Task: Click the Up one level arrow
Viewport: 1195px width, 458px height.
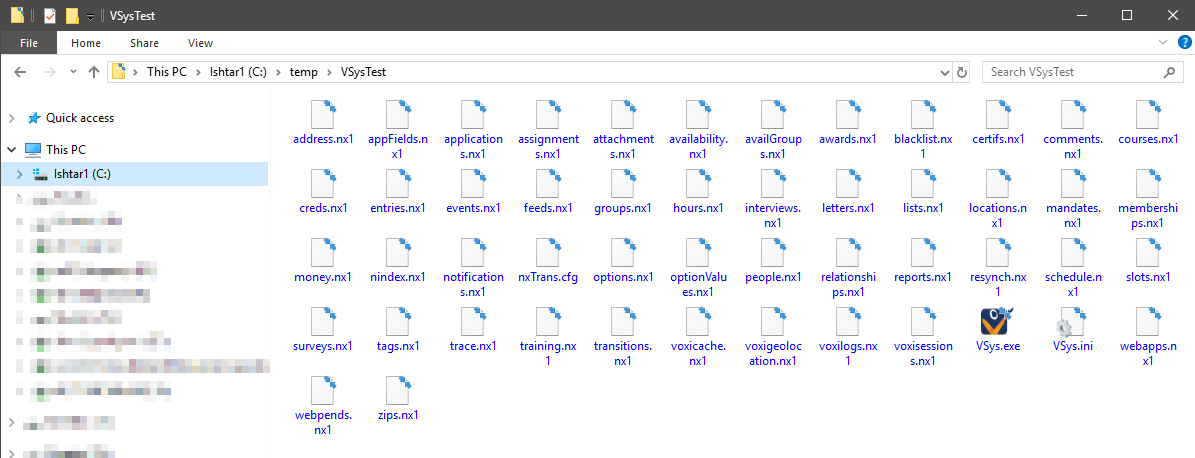Action: click(x=94, y=72)
